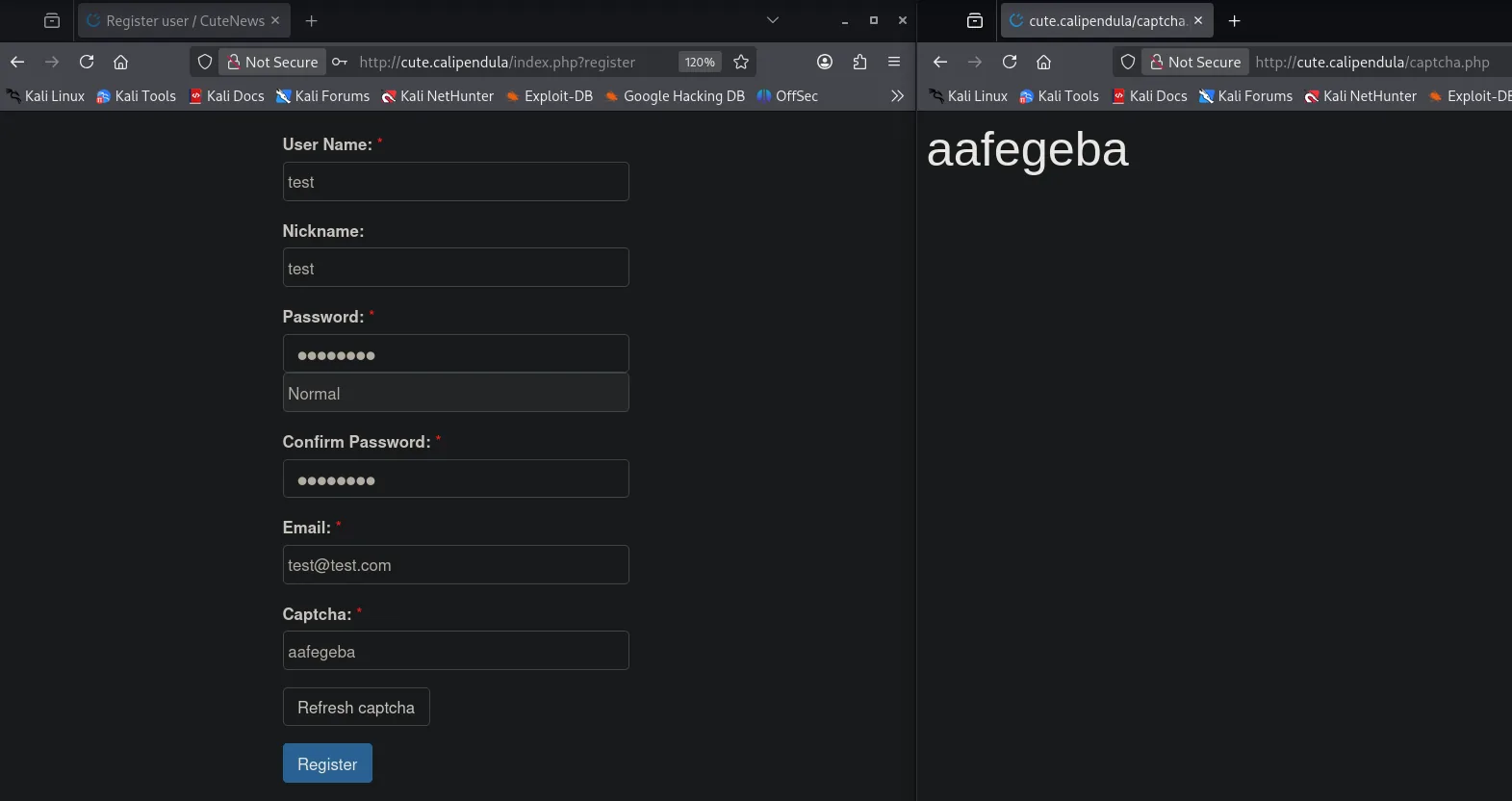Focus the Email input field
This screenshot has width=1512, height=801.
coord(455,565)
